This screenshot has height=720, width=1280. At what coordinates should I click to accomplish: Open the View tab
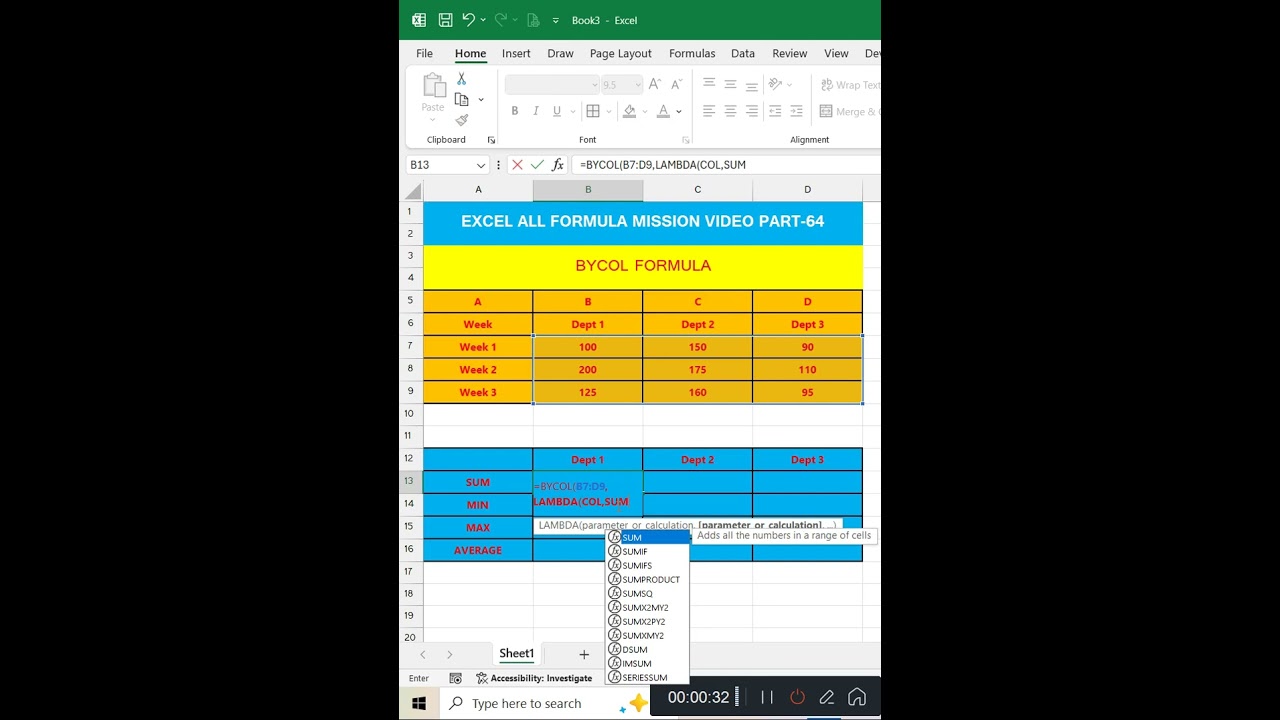coord(836,53)
